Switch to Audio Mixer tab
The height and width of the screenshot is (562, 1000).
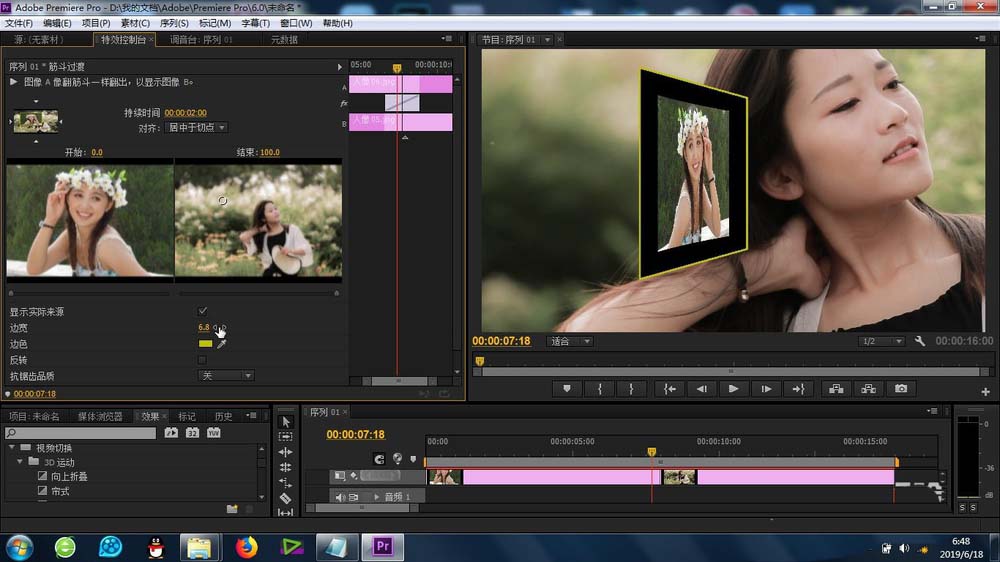[201, 40]
